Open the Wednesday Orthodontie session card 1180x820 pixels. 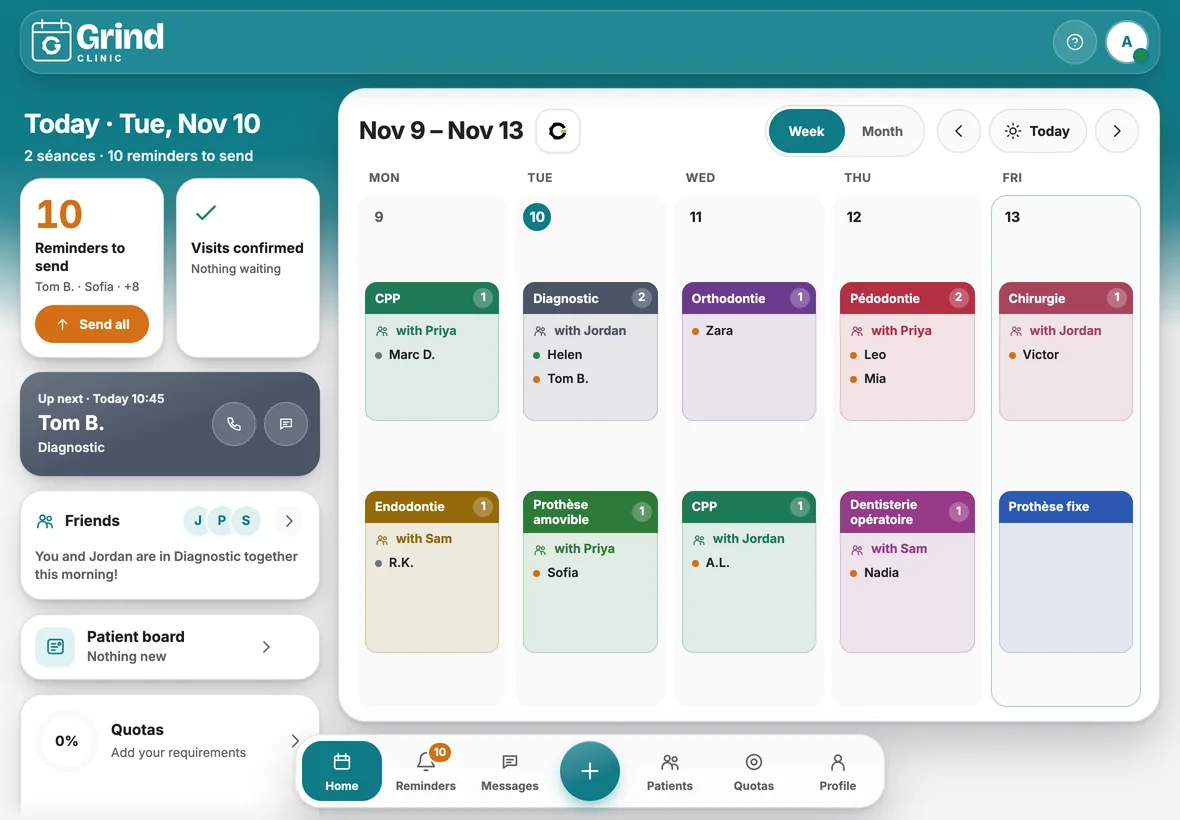[749, 351]
